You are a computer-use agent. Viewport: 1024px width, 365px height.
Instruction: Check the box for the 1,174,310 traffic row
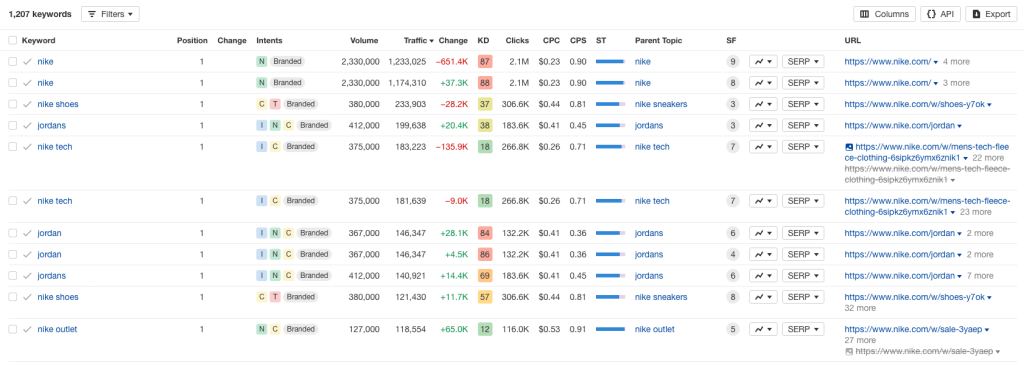[12, 83]
